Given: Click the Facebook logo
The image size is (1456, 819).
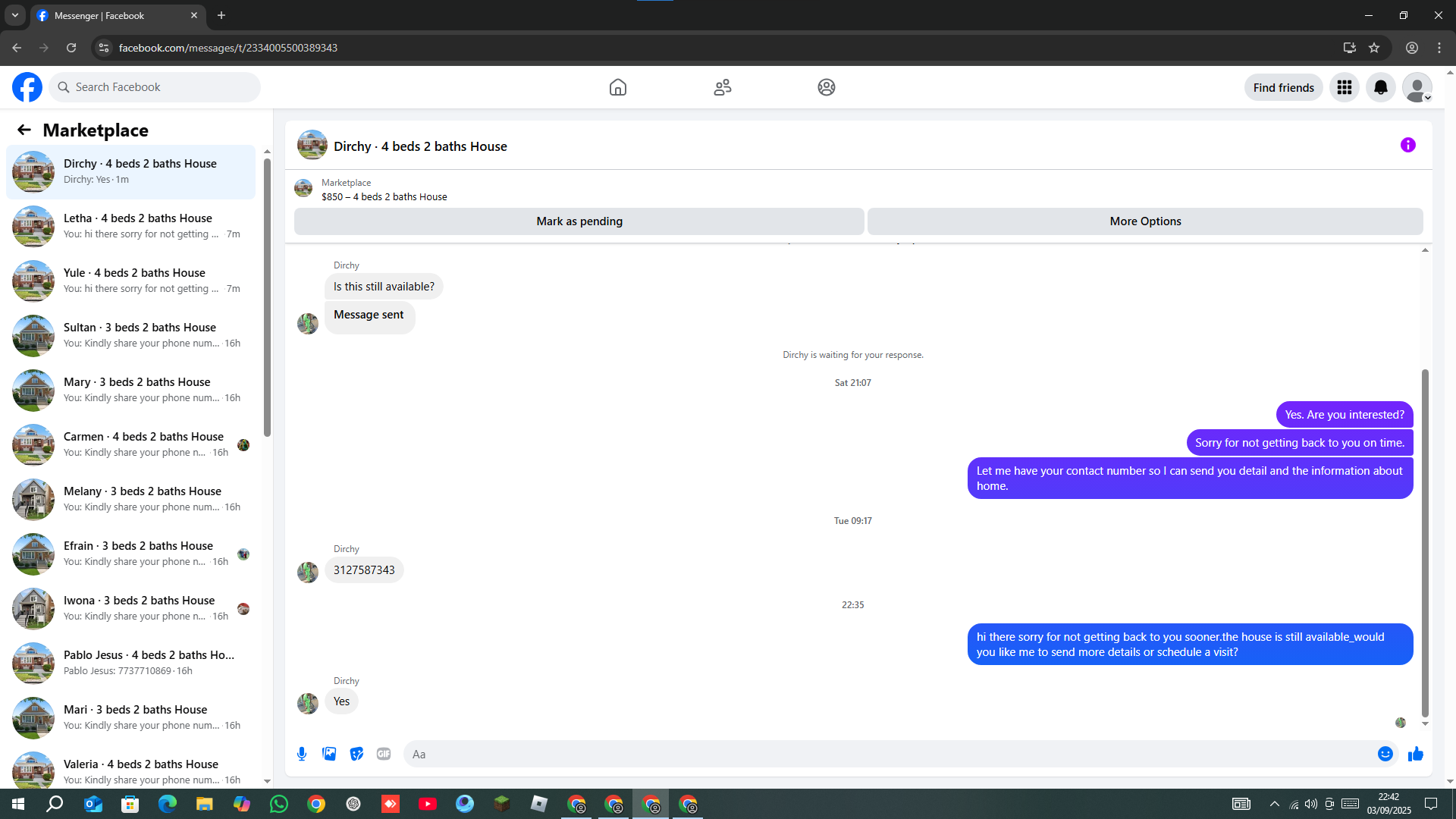Looking at the screenshot, I should point(27,87).
